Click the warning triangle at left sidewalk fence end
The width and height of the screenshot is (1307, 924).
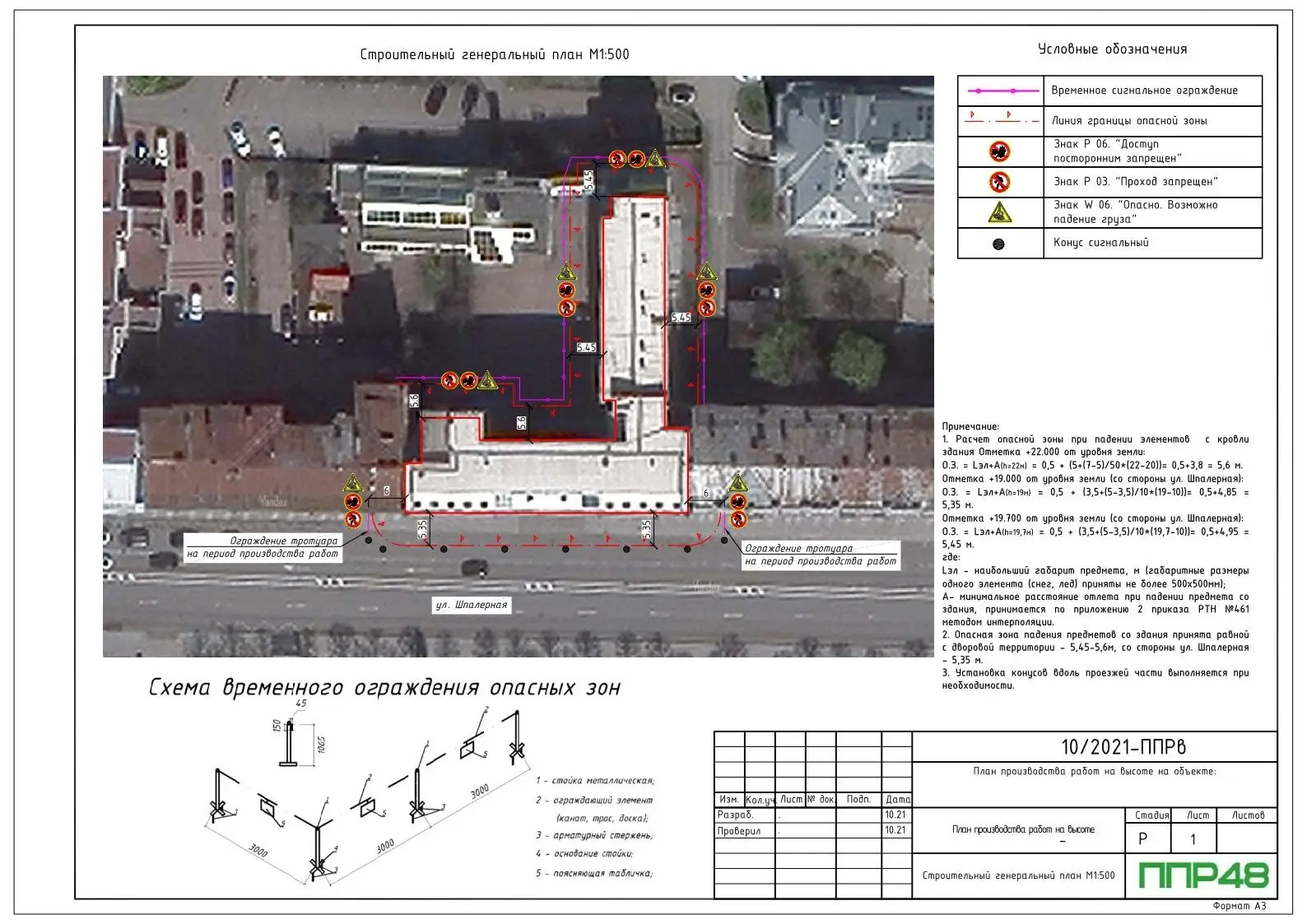(353, 483)
